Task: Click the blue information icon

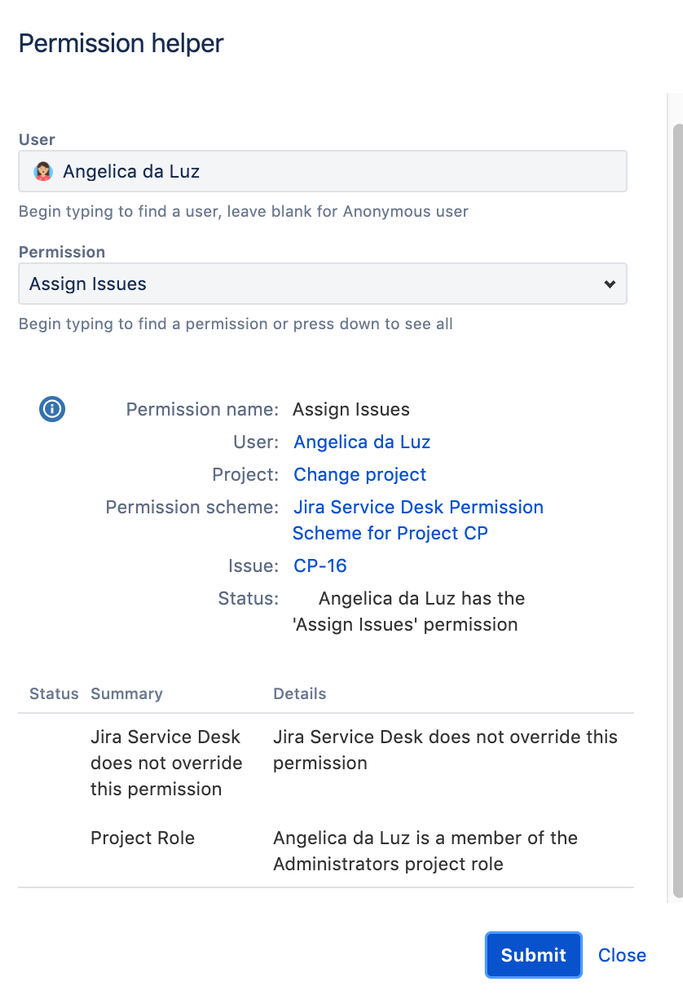Action: pos(51,409)
